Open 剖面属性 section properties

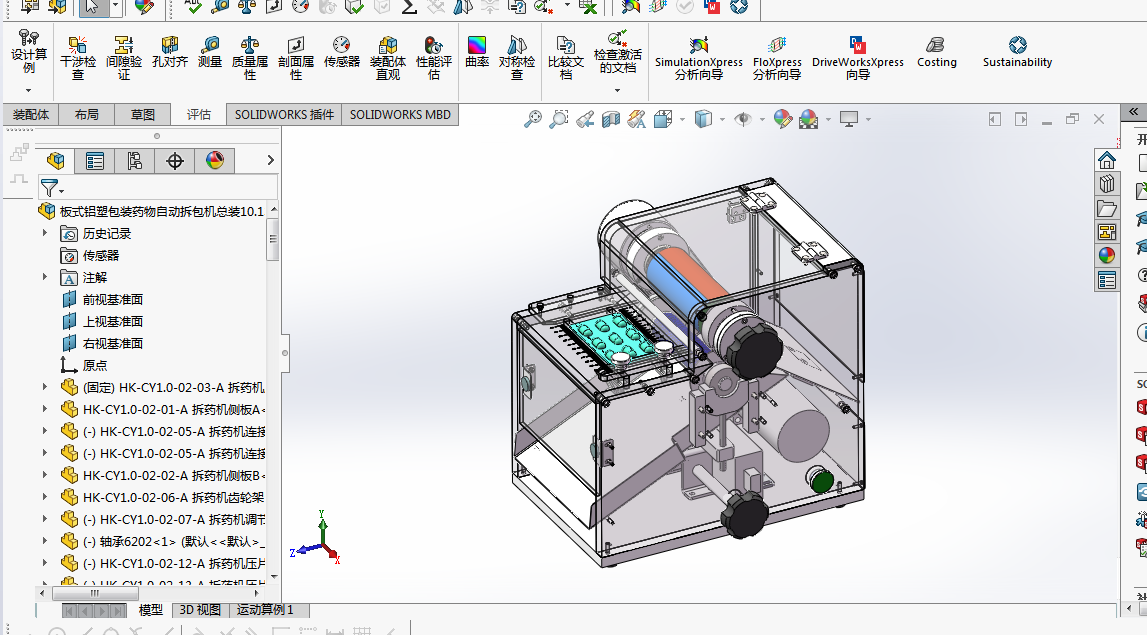click(296, 58)
